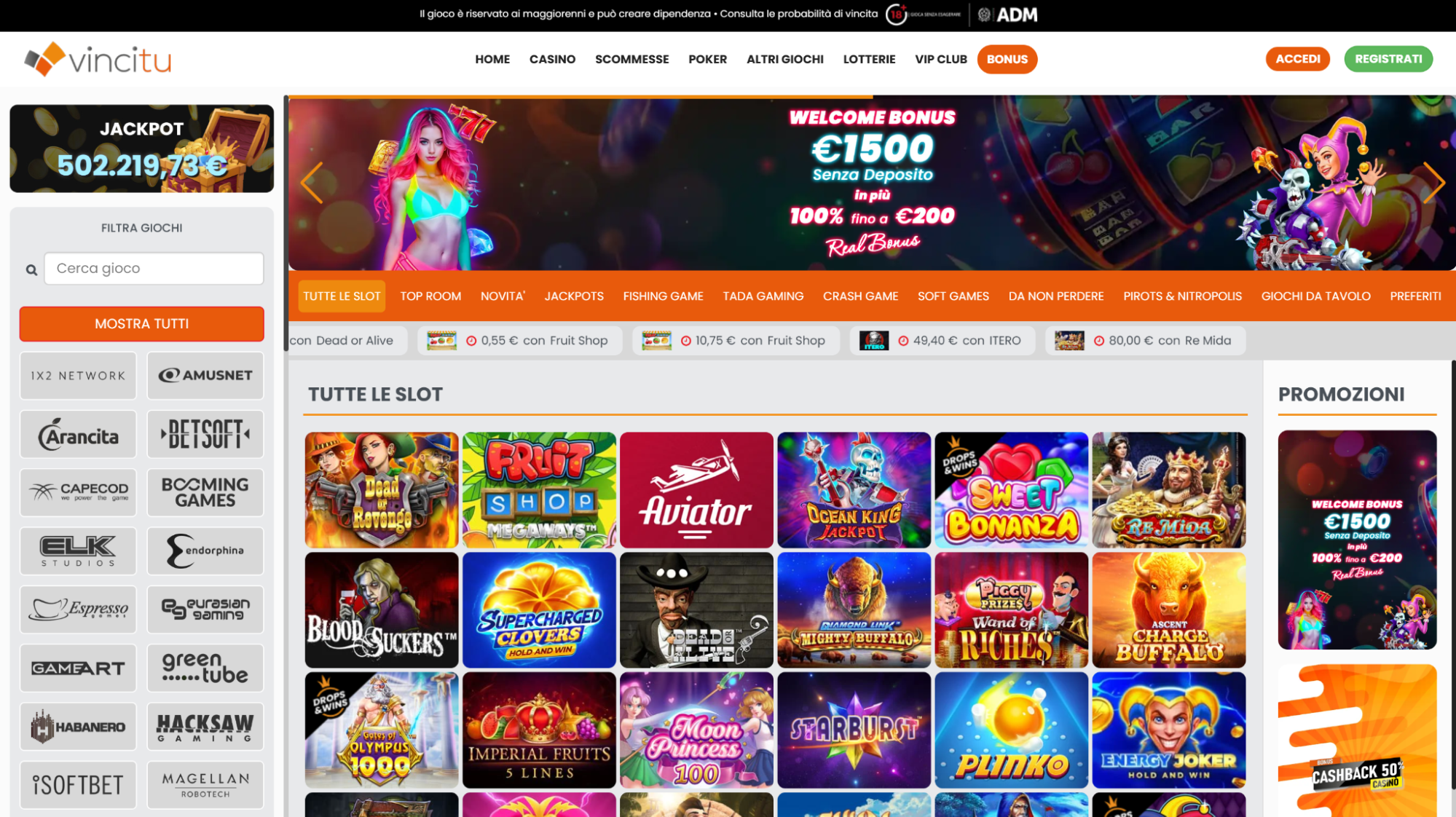Choose the ELK Studios provider
The height and width of the screenshot is (817, 1456).
tap(78, 551)
